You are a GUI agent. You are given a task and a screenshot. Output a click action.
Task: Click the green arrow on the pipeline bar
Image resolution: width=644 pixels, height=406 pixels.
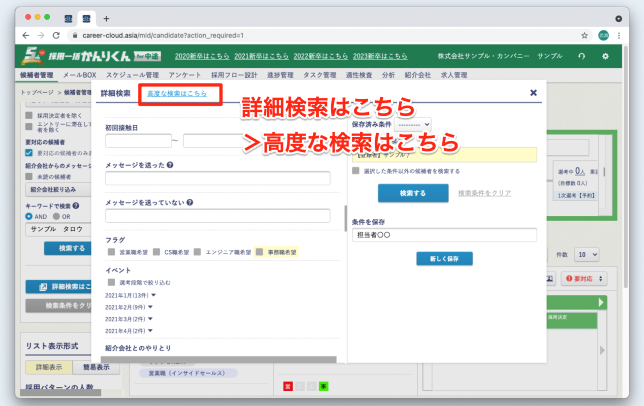click(x=601, y=303)
